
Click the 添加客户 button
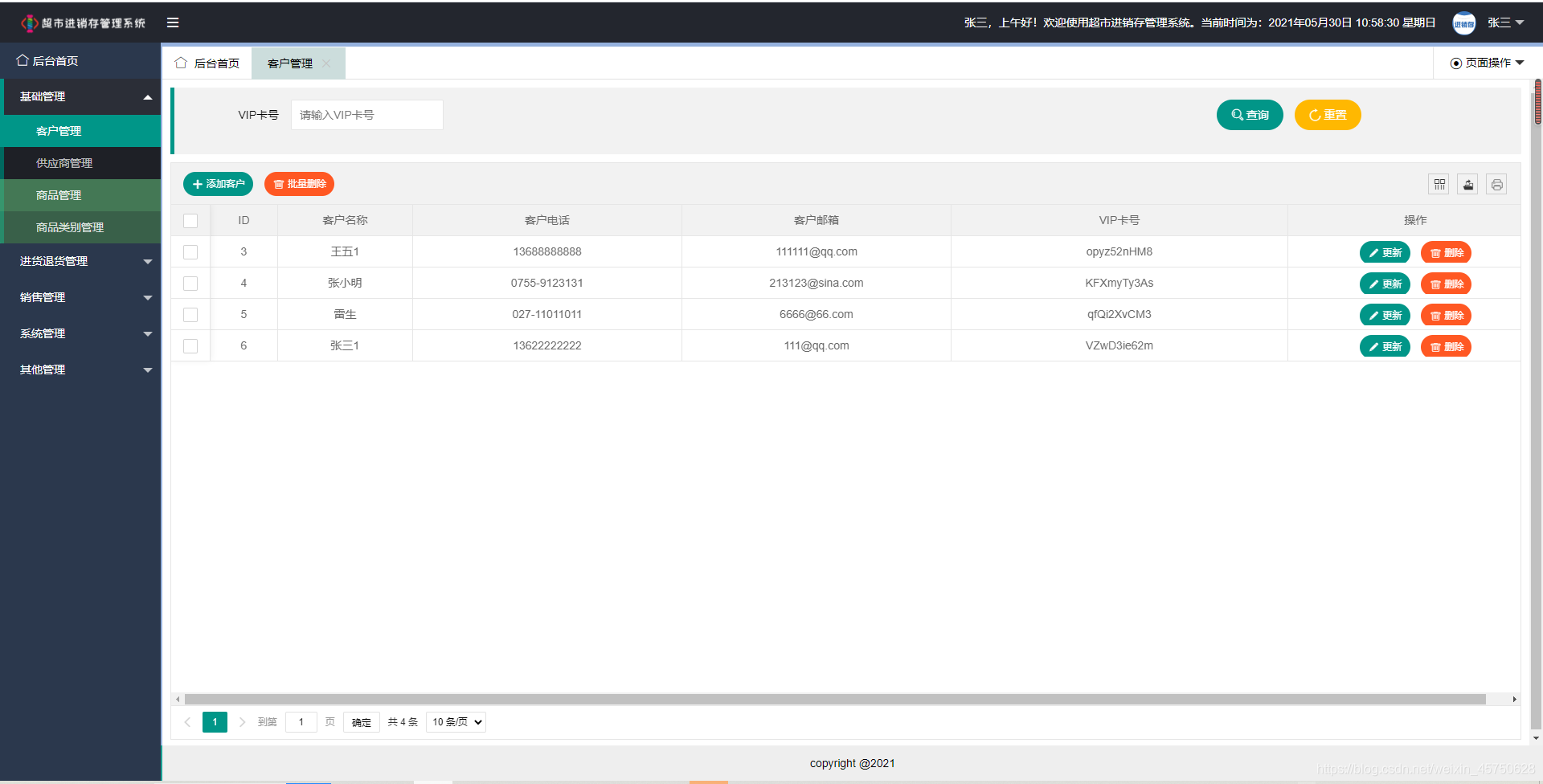218,184
